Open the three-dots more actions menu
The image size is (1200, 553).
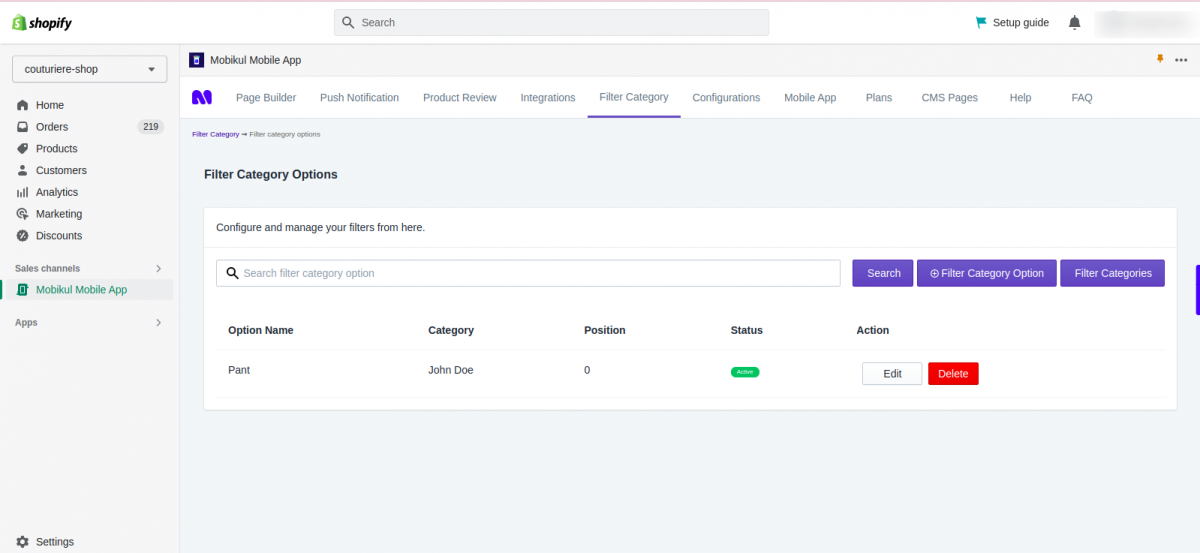pyautogui.click(x=1181, y=60)
